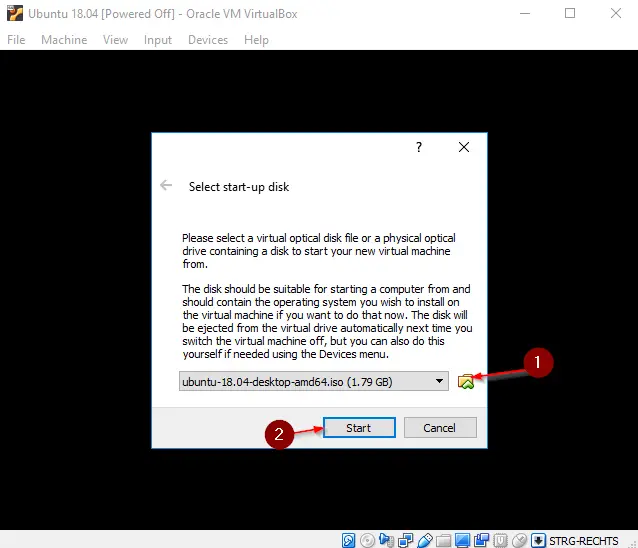Viewport: 638px width, 548px height.
Task: Open the View menu
Action: (x=115, y=40)
